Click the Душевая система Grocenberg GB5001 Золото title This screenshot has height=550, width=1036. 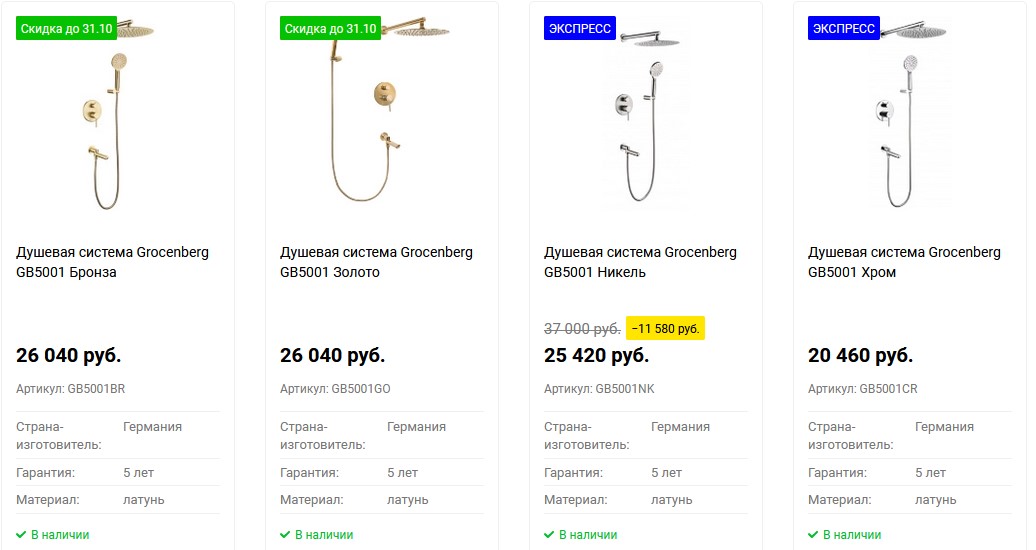[376, 262]
